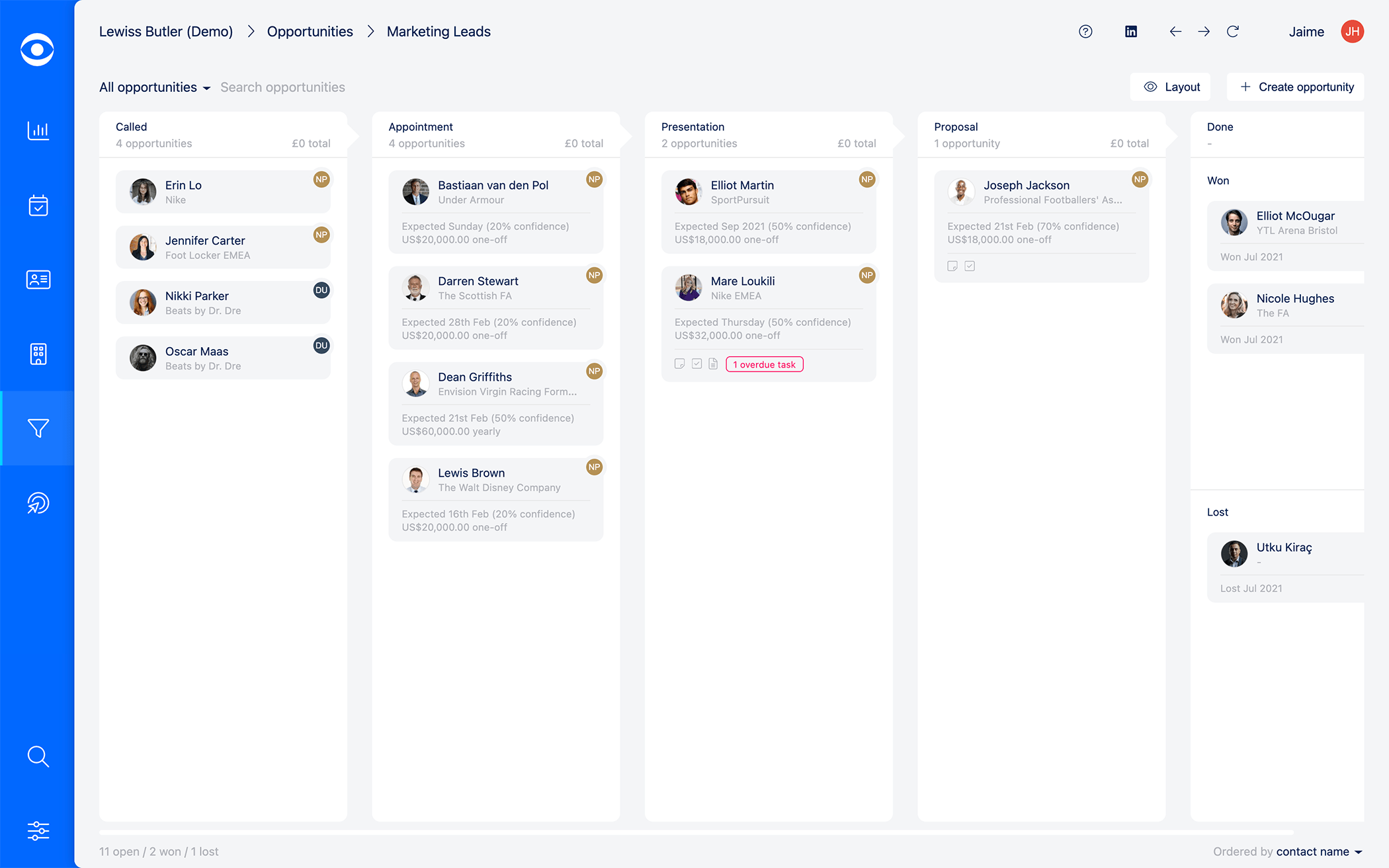Click the task checkbox on Joseph Jackson's card

coord(970,266)
